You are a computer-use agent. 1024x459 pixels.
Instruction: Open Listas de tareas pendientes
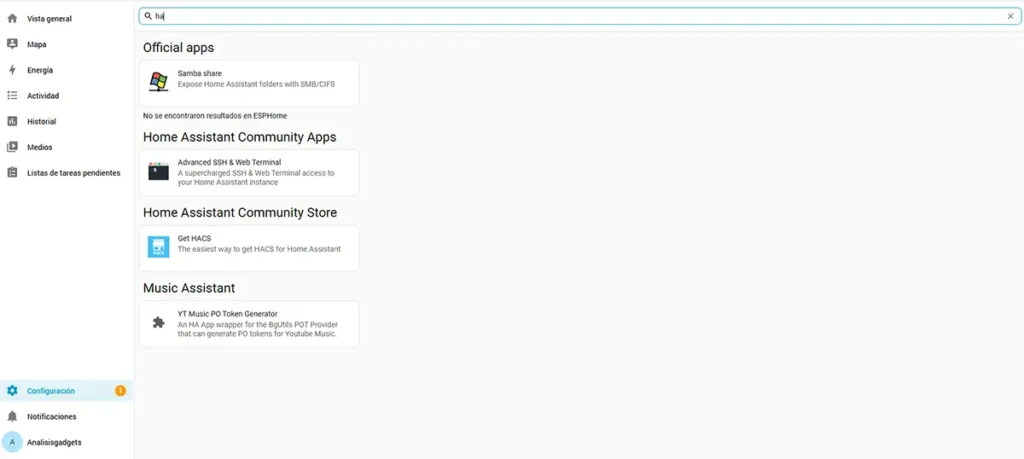[66, 173]
